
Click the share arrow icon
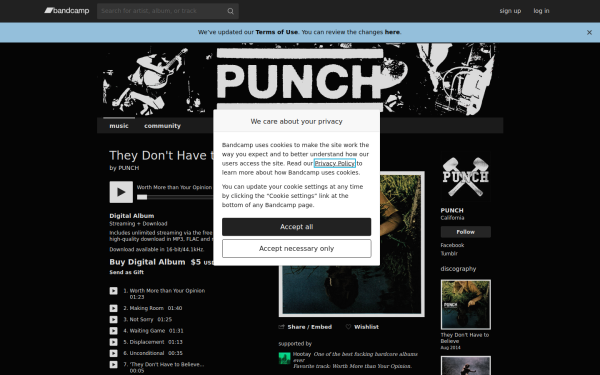tap(282, 327)
